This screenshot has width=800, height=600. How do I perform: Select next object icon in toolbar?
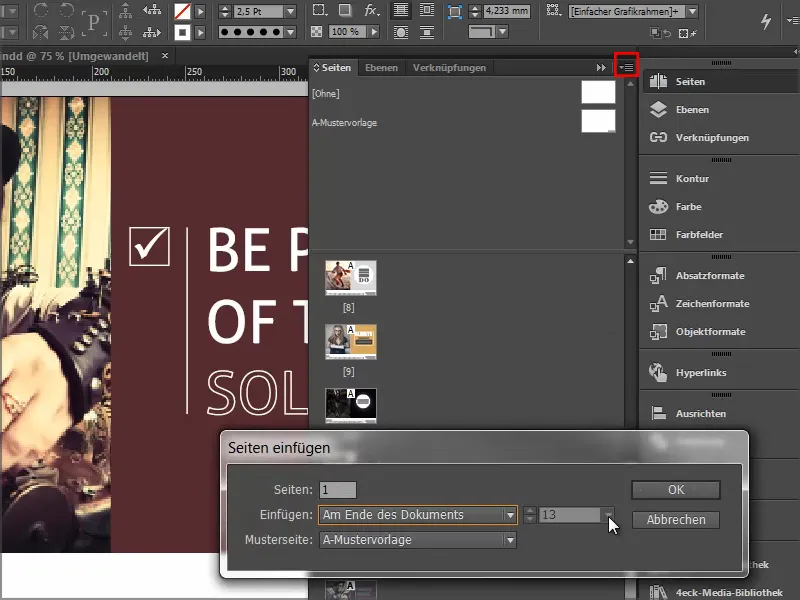pos(152,33)
